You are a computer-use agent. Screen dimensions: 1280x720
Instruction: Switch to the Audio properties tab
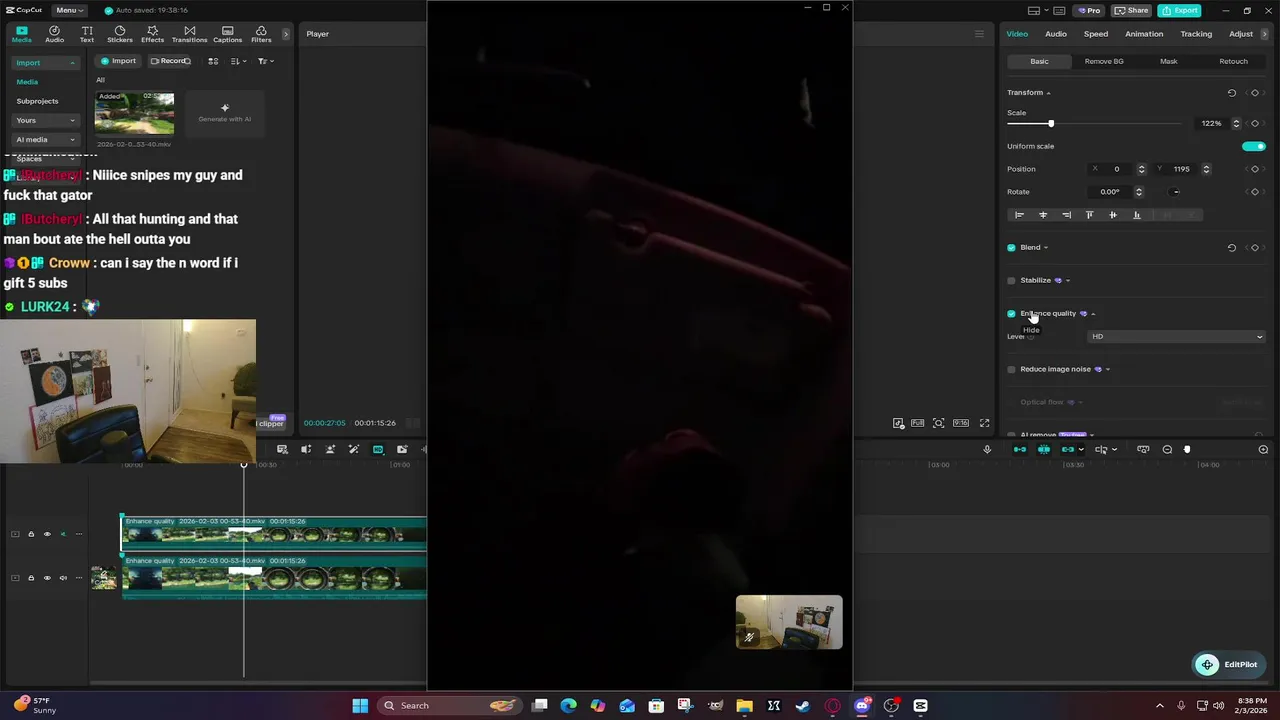point(1056,34)
